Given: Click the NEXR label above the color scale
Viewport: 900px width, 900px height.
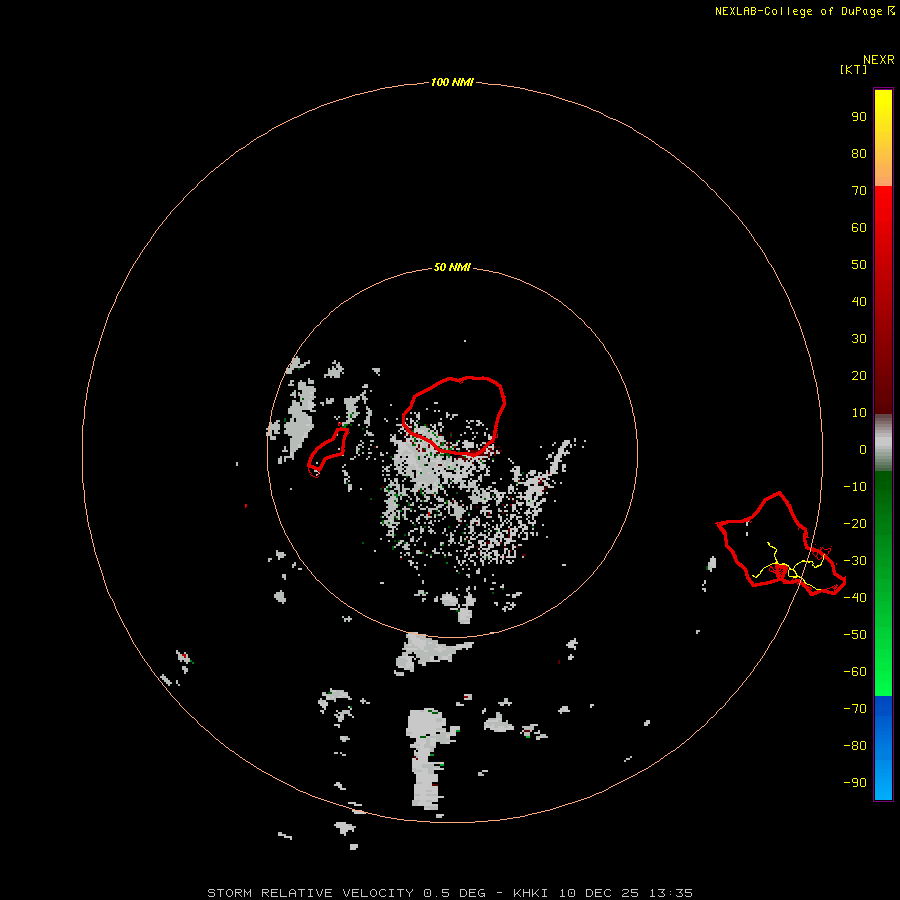Looking at the screenshot, I should point(879,60).
